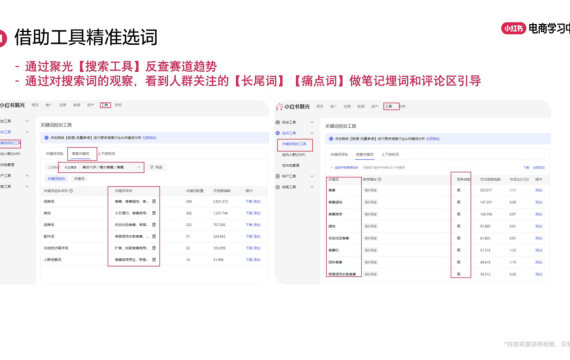The image size is (570, 360).
Task: Click 下载 添加 link in left 500-count row
Action: [253, 201]
